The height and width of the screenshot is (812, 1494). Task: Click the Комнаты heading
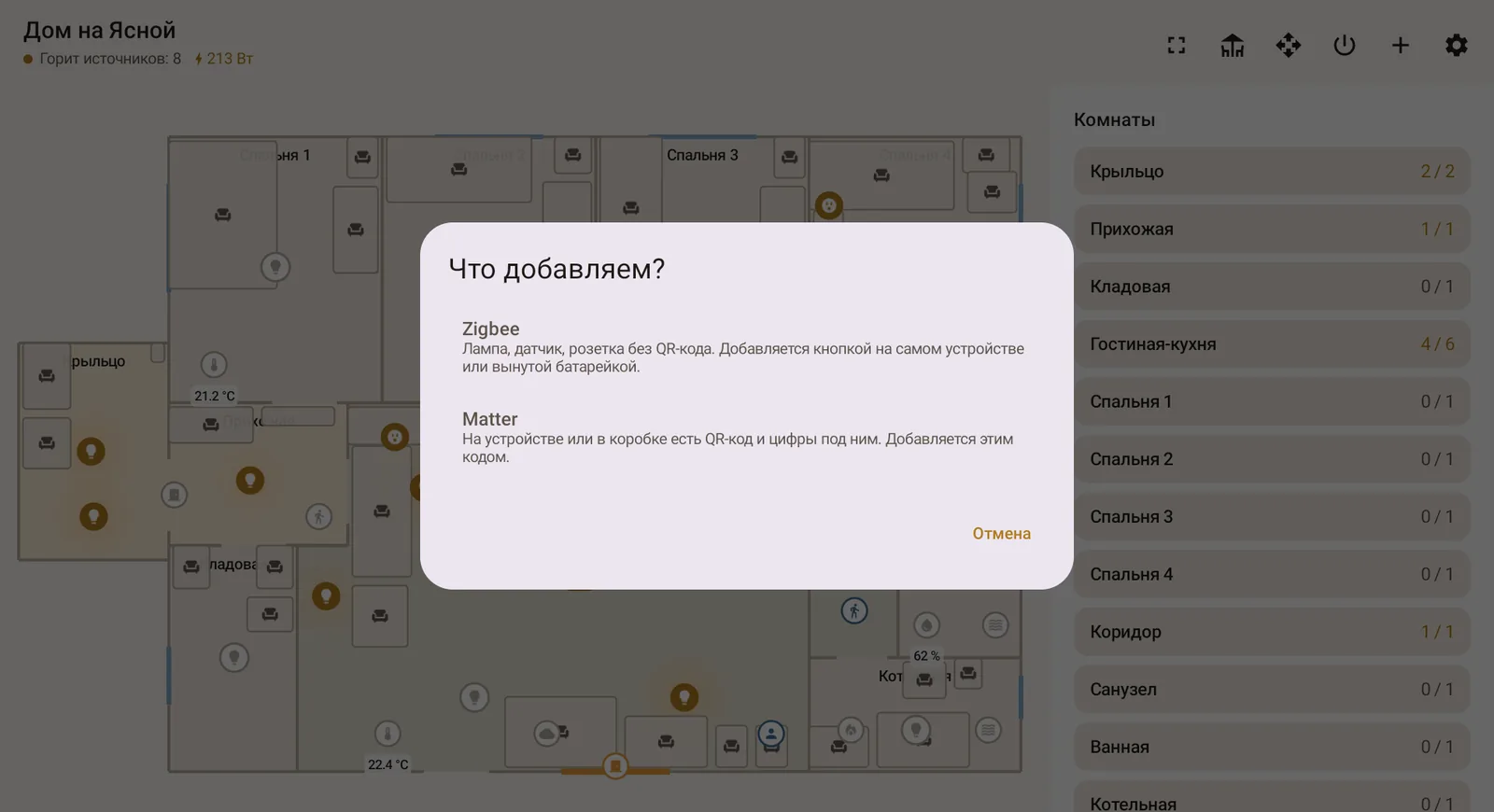click(x=1114, y=119)
